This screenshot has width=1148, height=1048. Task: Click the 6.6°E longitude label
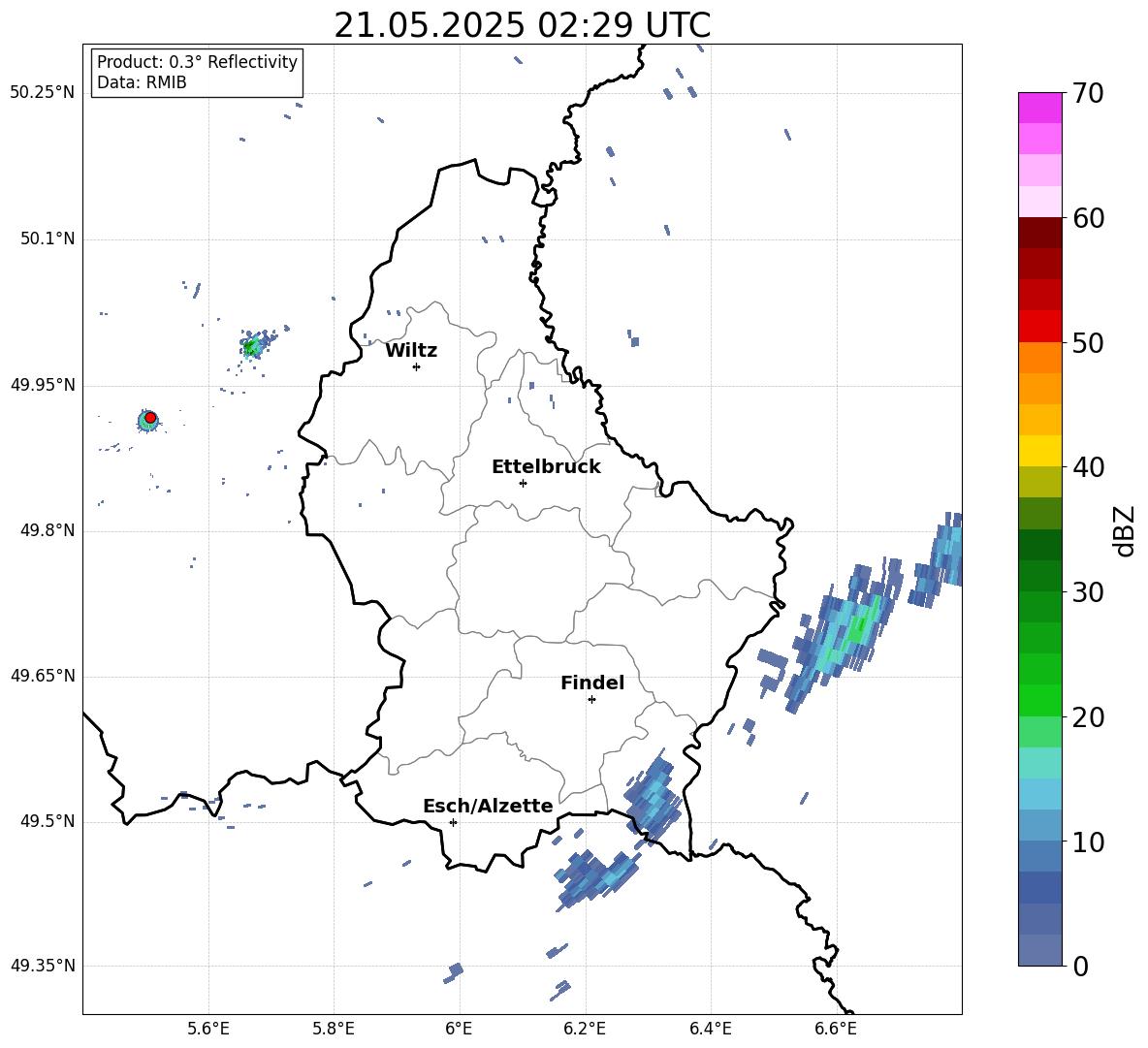(x=836, y=1029)
